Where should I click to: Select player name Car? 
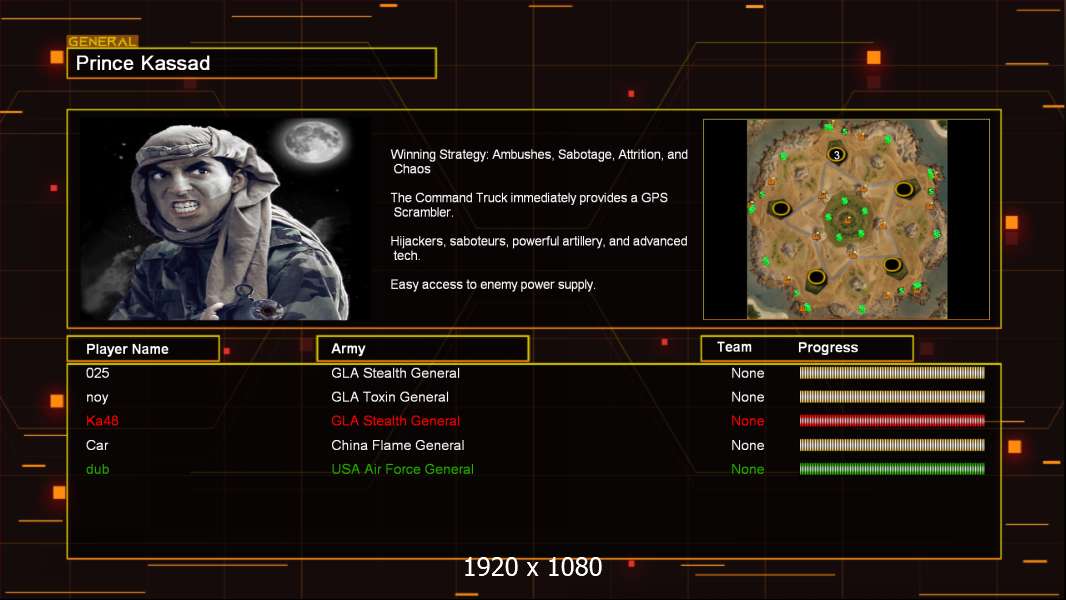[x=97, y=445]
